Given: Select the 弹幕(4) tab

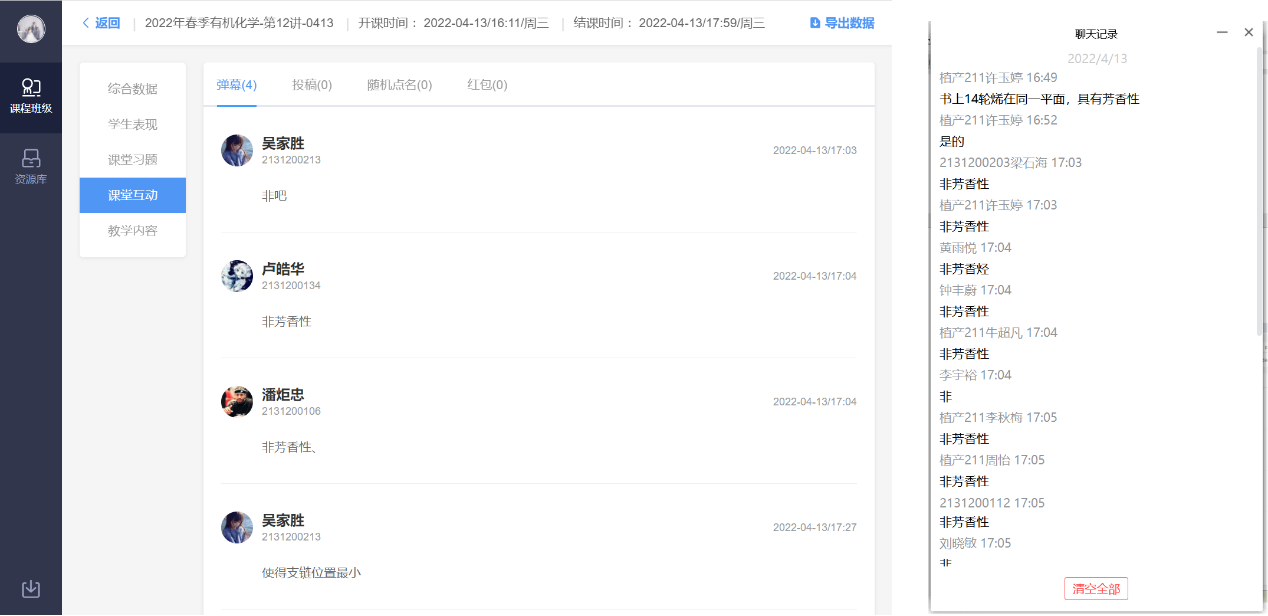Looking at the screenshot, I should coord(237,85).
